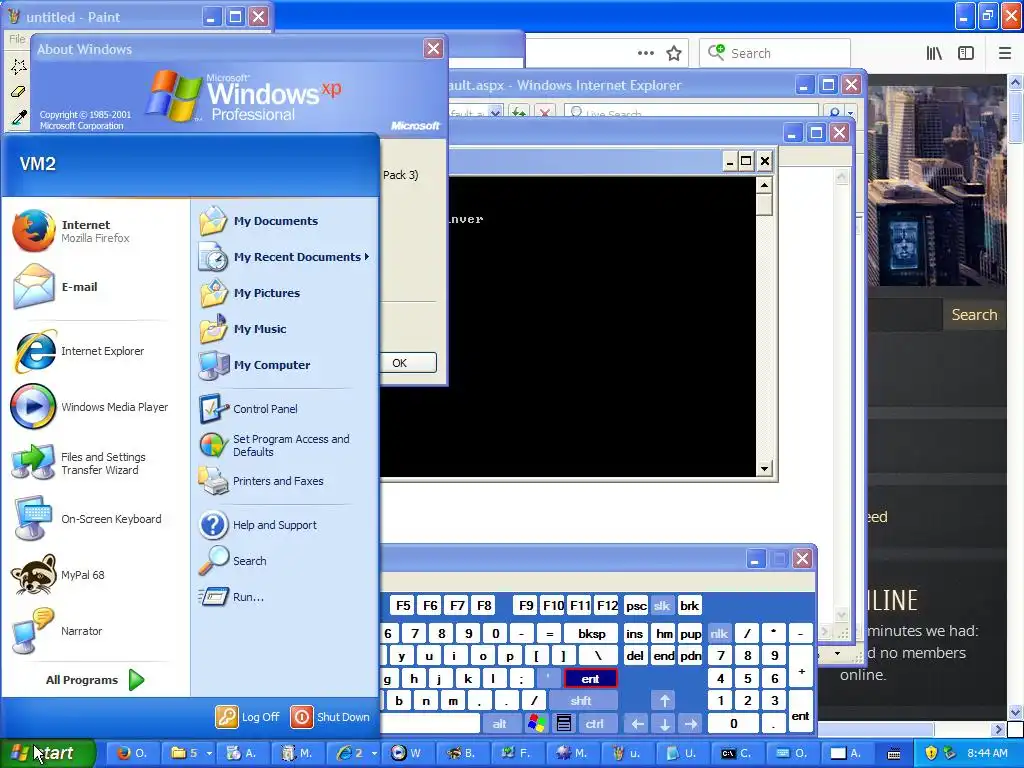The width and height of the screenshot is (1024, 768).
Task: Open Printers and Faxes
Action: [261, 481]
